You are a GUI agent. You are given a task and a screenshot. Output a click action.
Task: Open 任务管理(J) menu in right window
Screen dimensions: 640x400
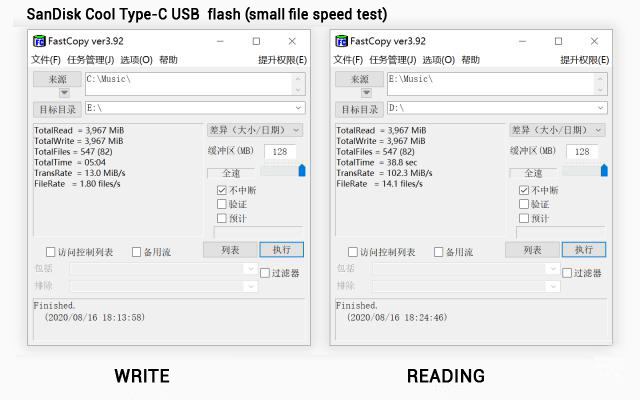point(393,60)
